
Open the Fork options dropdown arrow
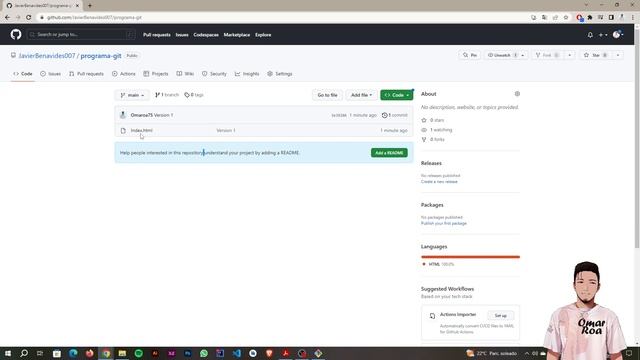pos(569,55)
